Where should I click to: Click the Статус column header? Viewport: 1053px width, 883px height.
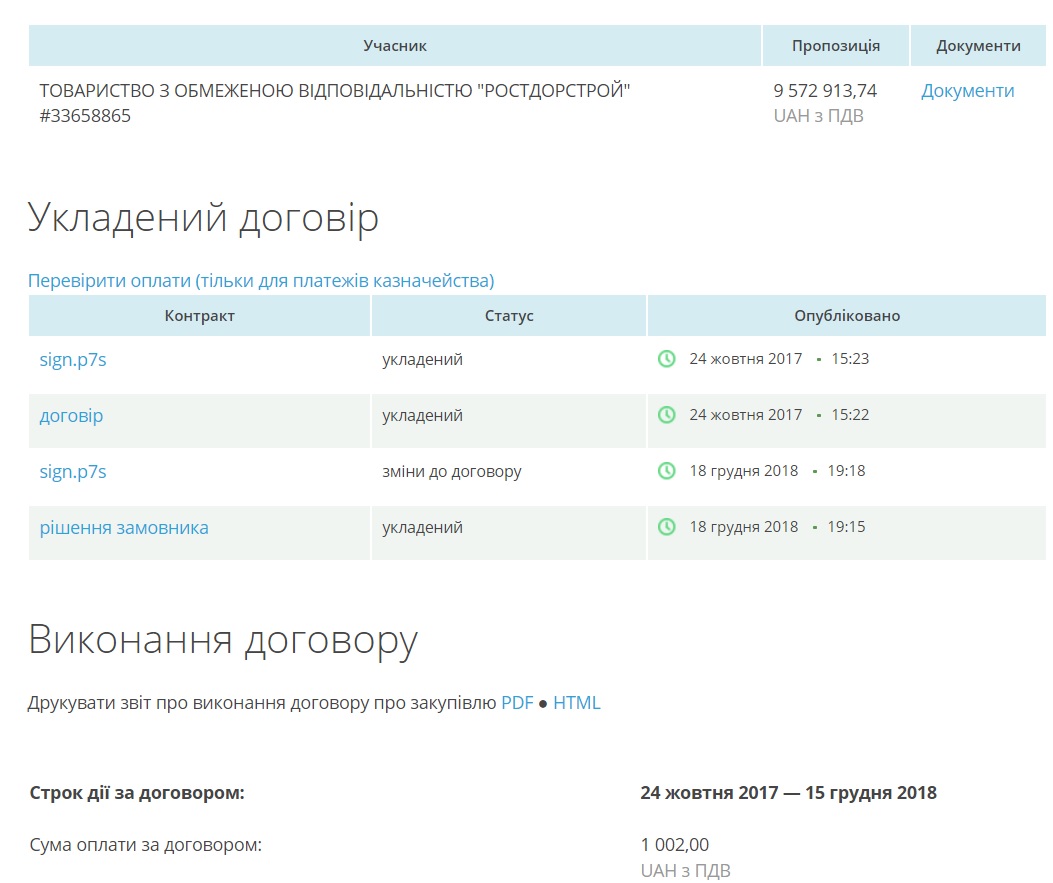tap(509, 316)
